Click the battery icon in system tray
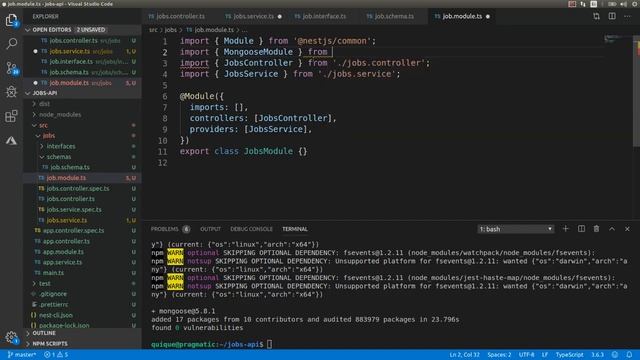 [x=612, y=4]
